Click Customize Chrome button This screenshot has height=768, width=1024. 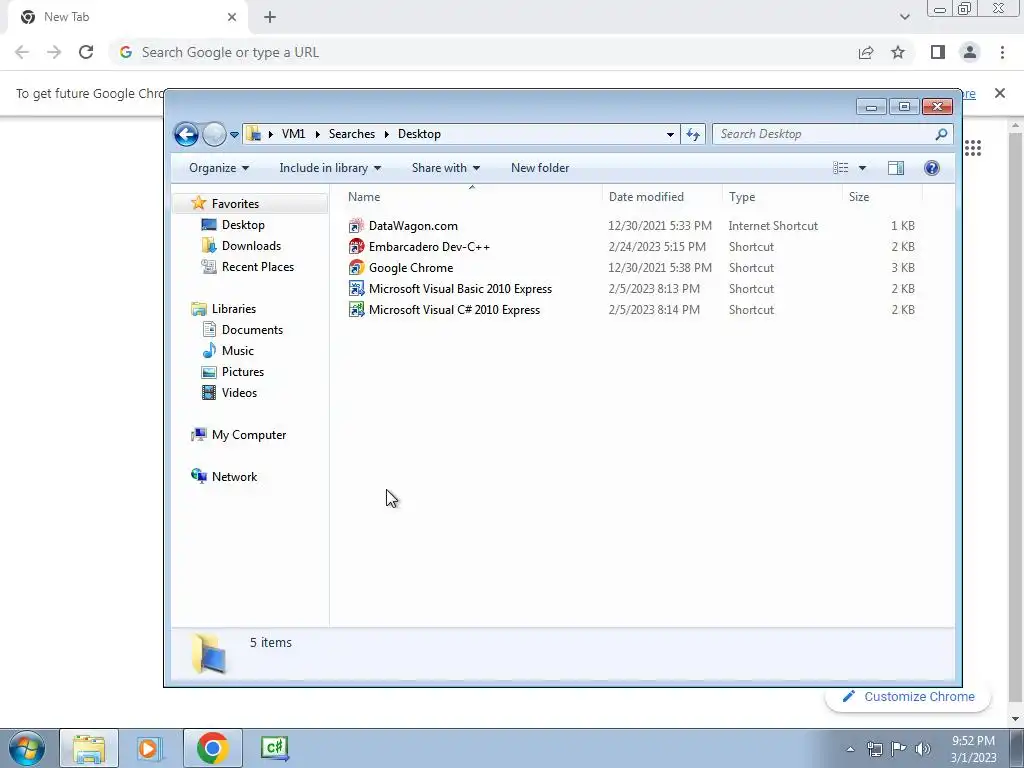pos(908,697)
